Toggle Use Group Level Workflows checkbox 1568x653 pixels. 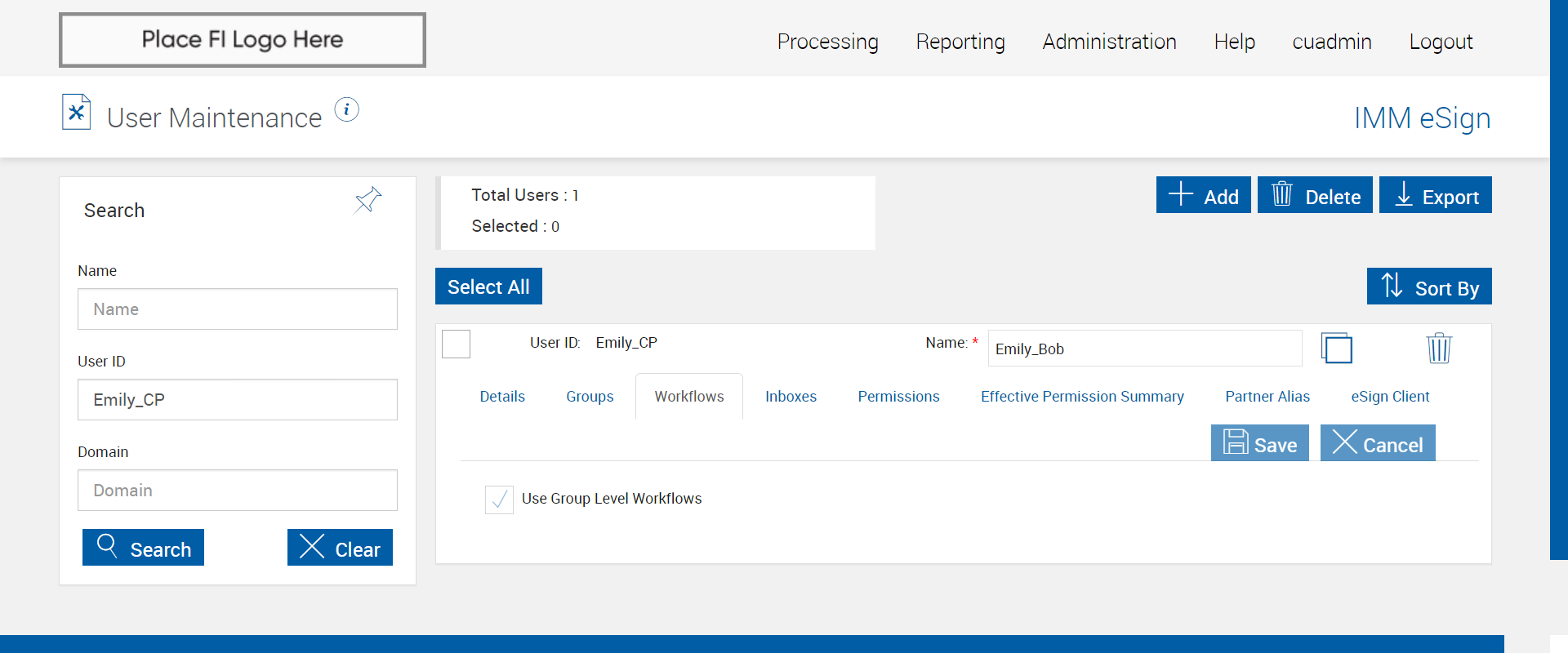[499, 499]
